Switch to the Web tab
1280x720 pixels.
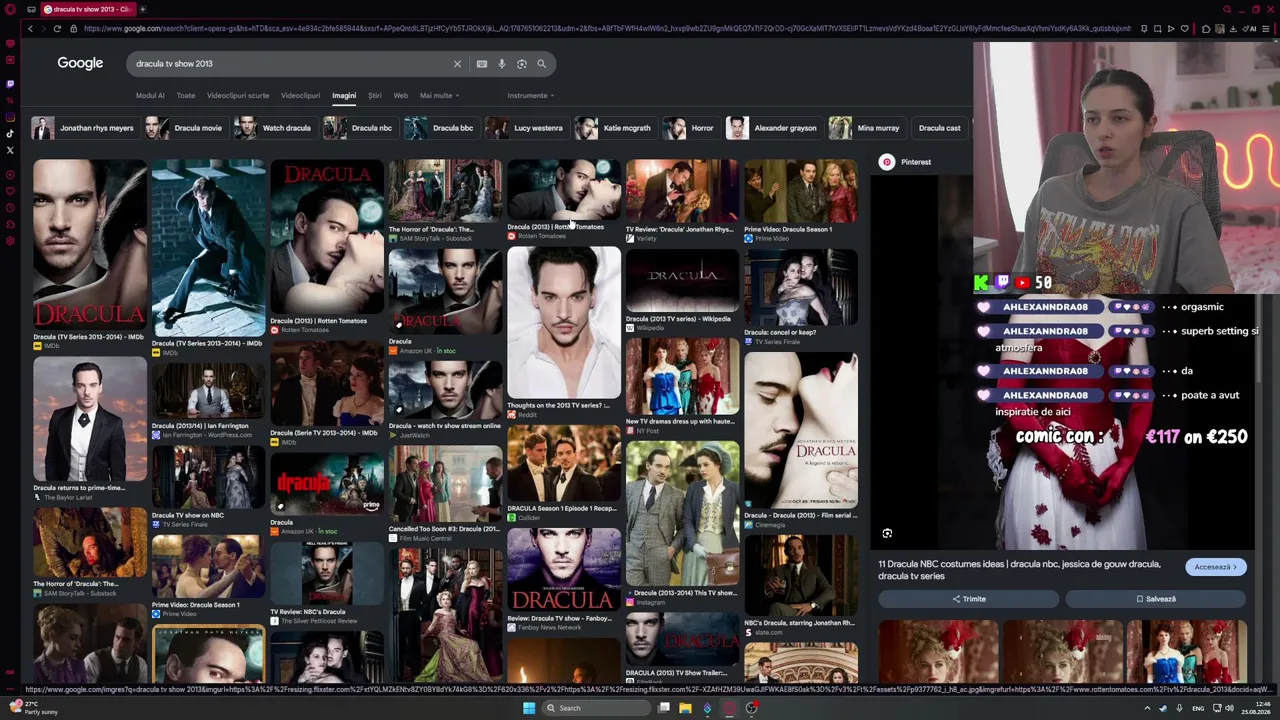tap(400, 96)
